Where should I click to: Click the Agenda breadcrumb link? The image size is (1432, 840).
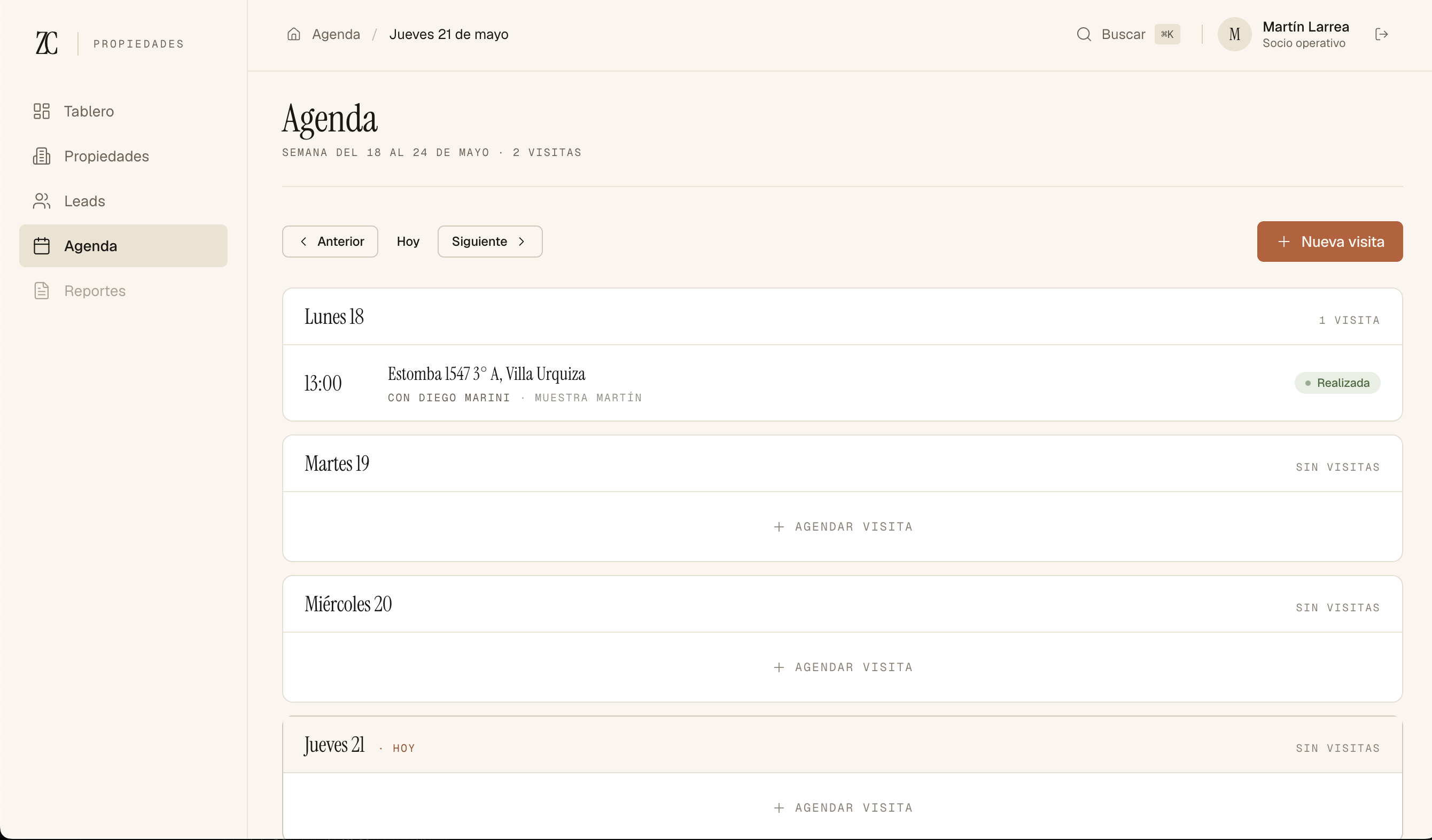point(336,34)
